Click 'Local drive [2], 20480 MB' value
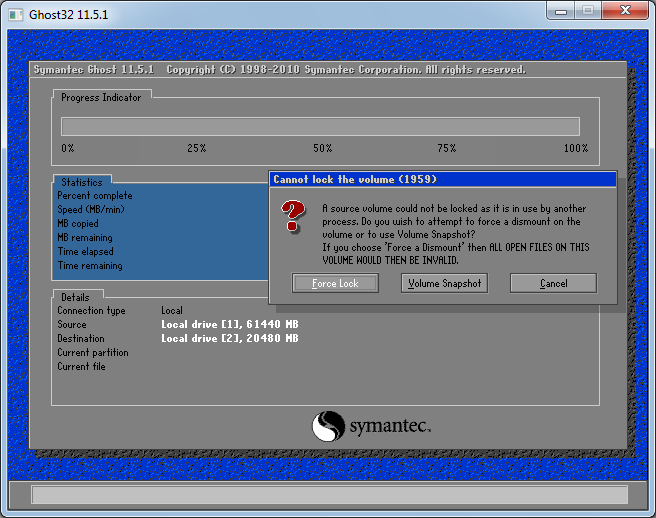 (230, 338)
